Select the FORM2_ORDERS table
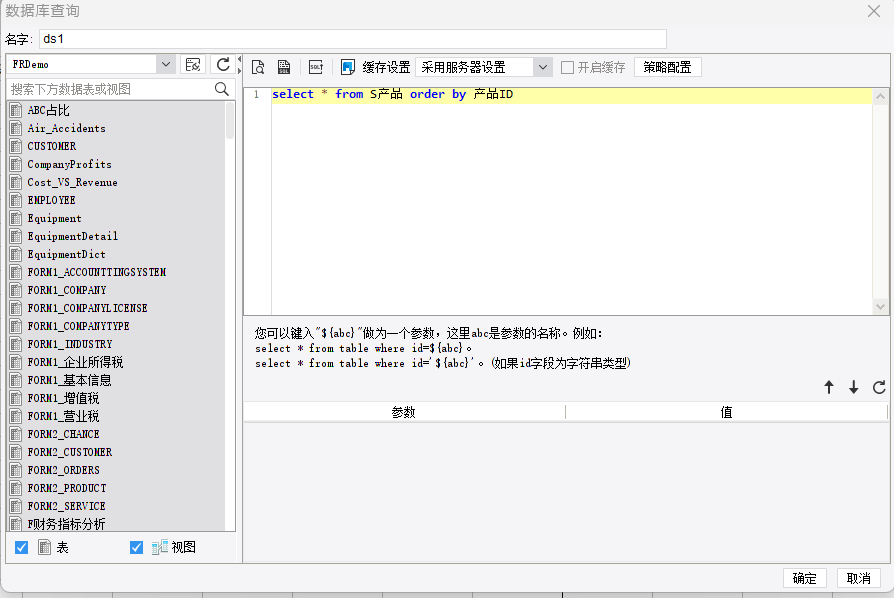894x598 pixels. (63, 470)
